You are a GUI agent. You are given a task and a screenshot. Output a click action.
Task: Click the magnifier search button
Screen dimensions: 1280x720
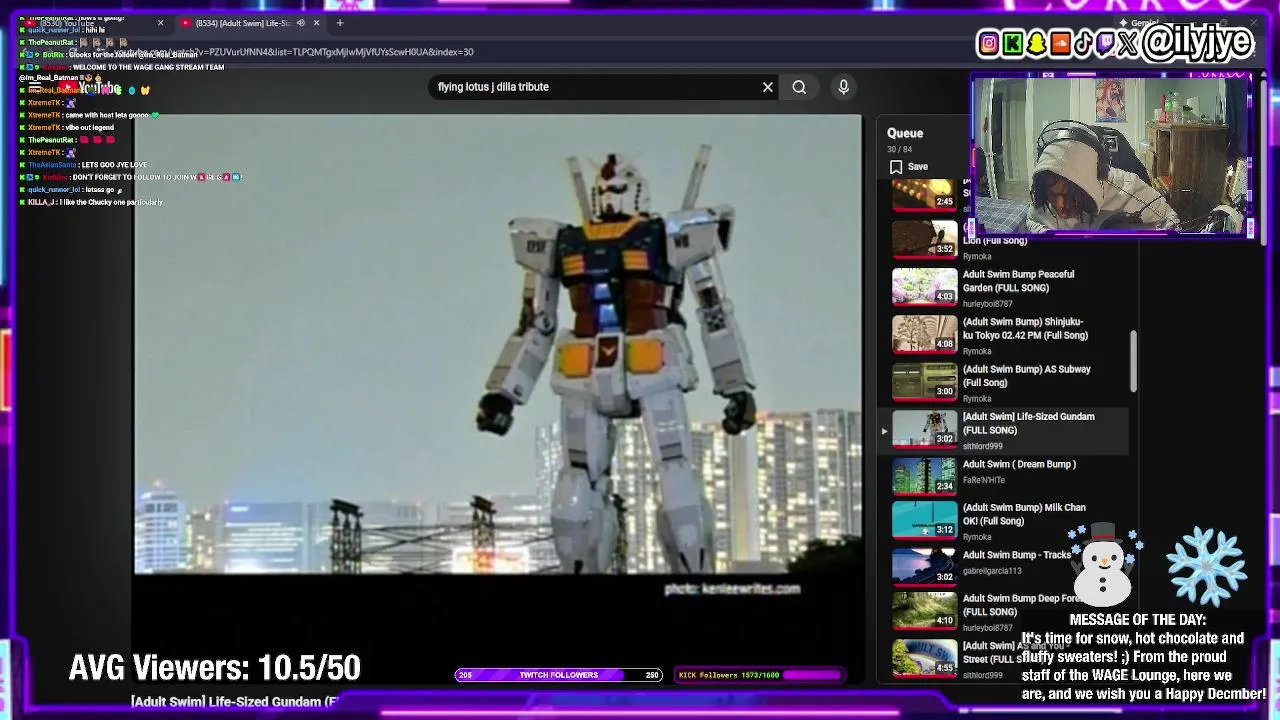(x=799, y=87)
